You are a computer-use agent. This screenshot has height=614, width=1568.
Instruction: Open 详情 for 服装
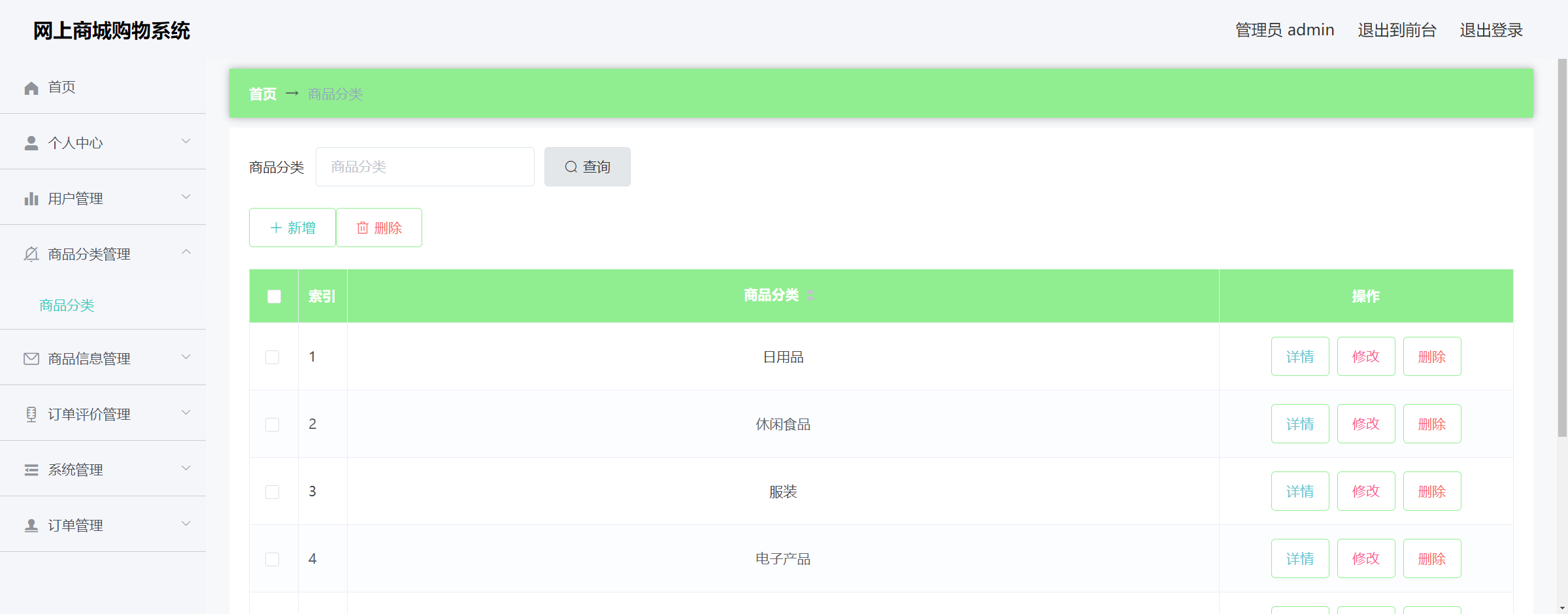[1300, 491]
